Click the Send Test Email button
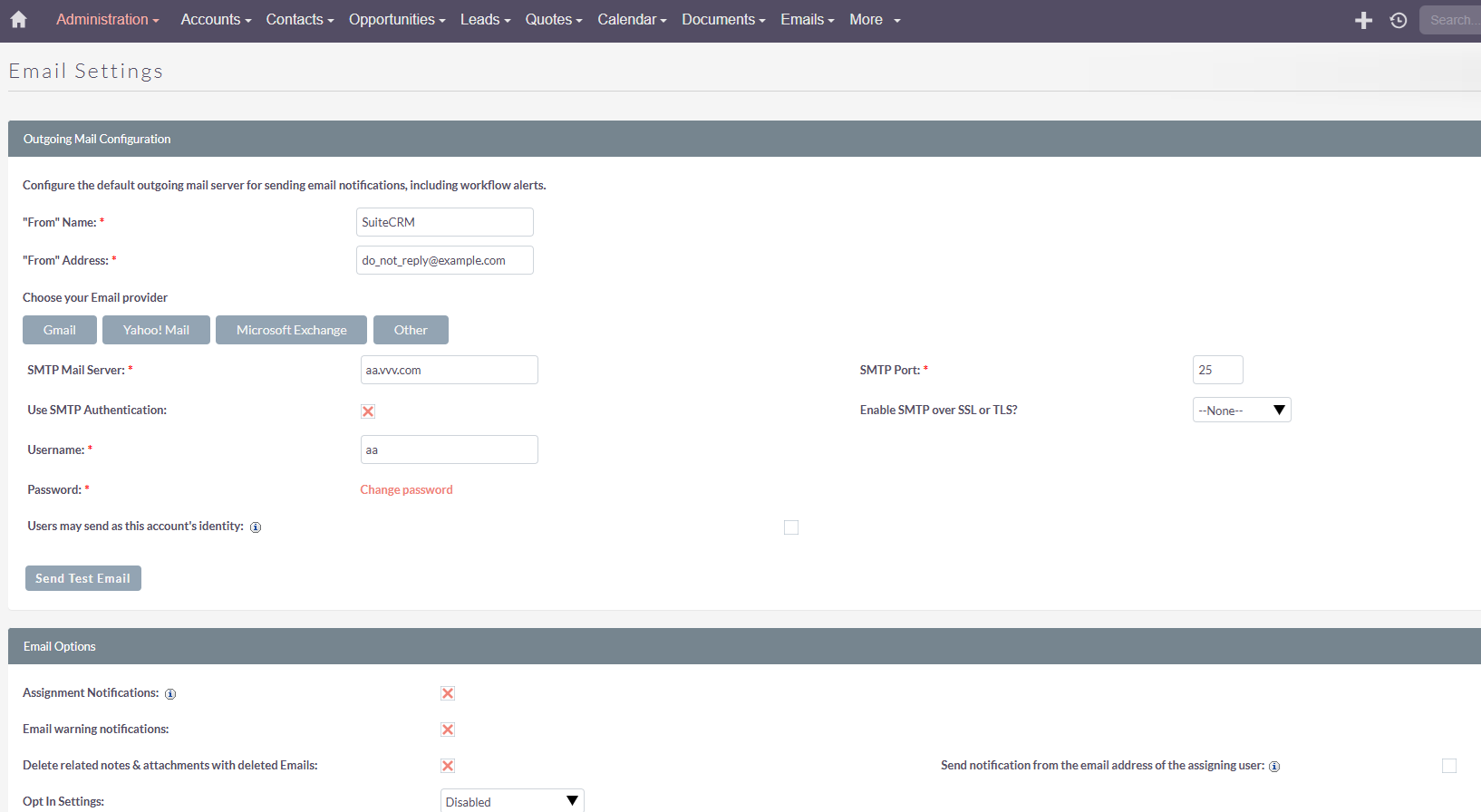 82,578
